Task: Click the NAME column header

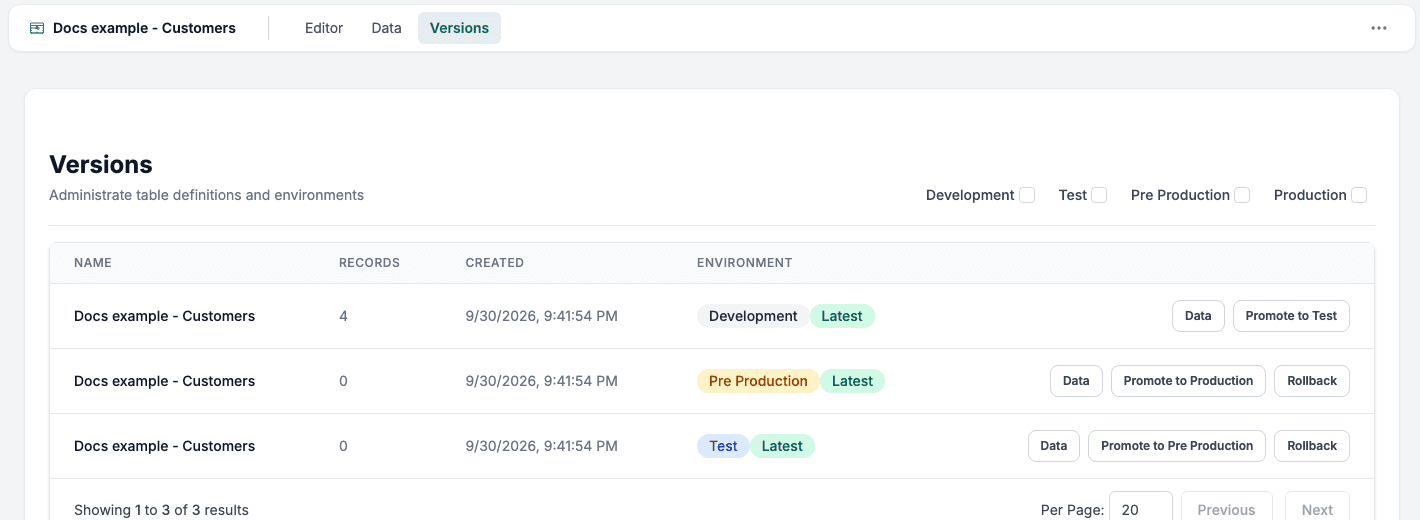Action: point(93,263)
